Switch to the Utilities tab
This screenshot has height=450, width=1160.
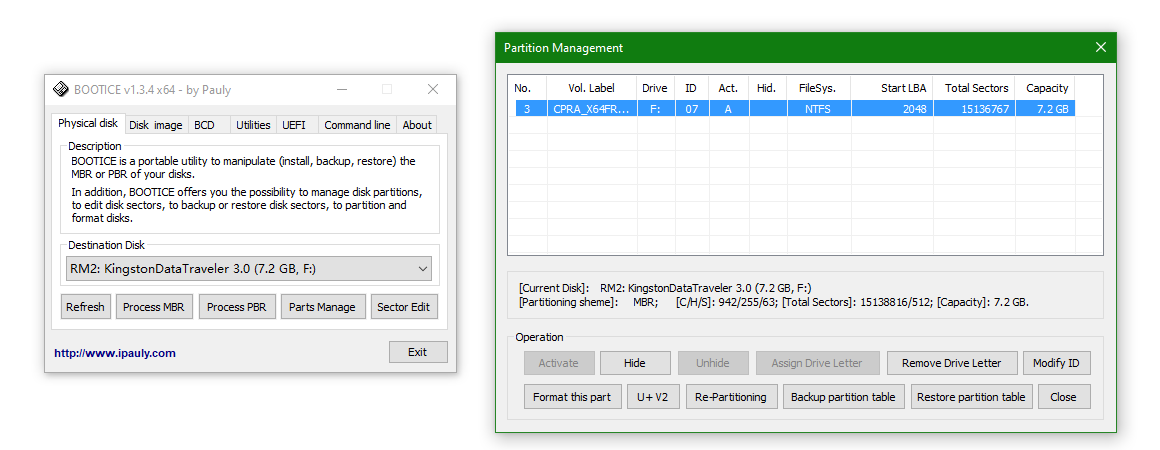(253, 125)
